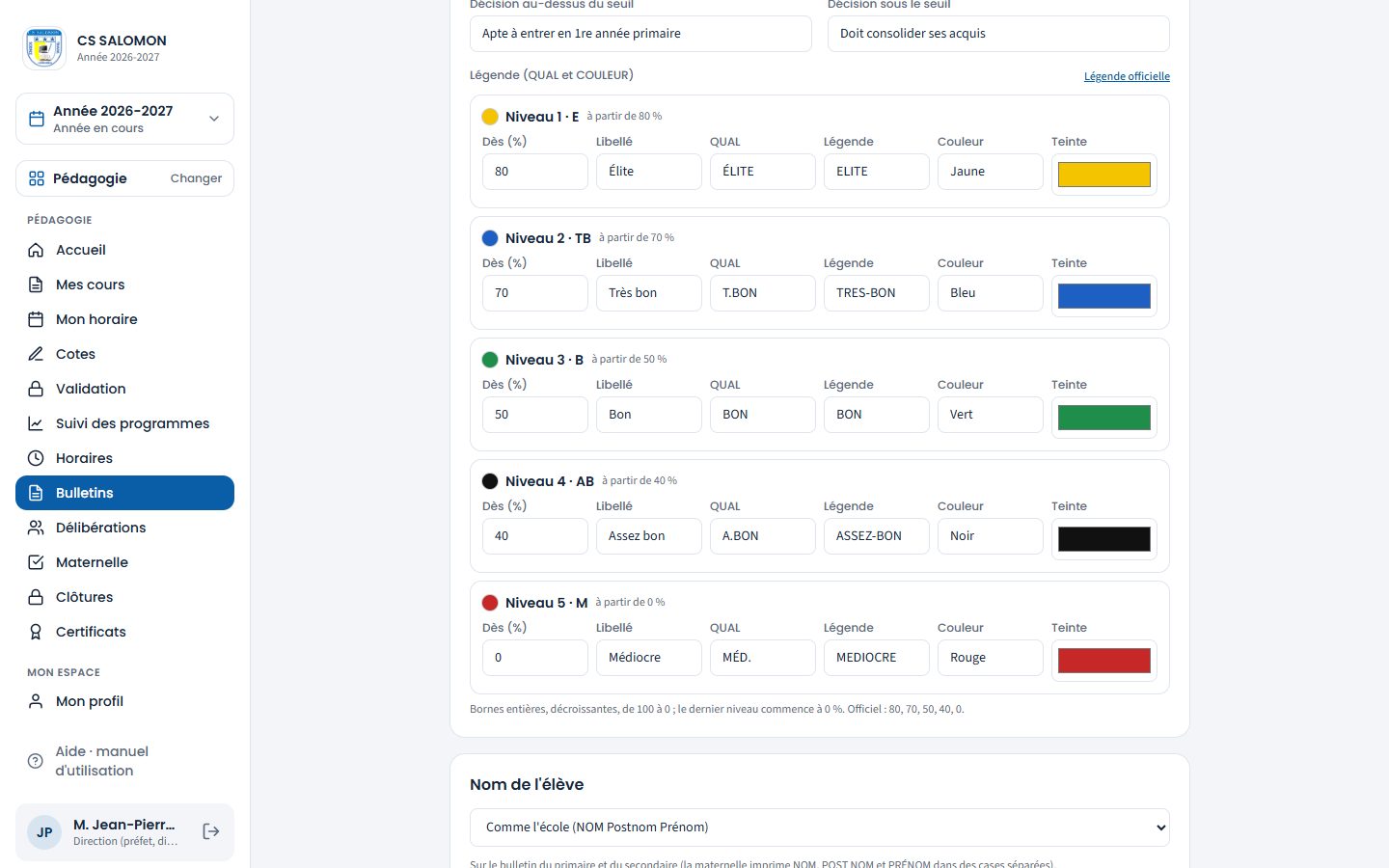The image size is (1389, 868).
Task: Click the Pédagogie grid module icon
Action: coord(37,178)
